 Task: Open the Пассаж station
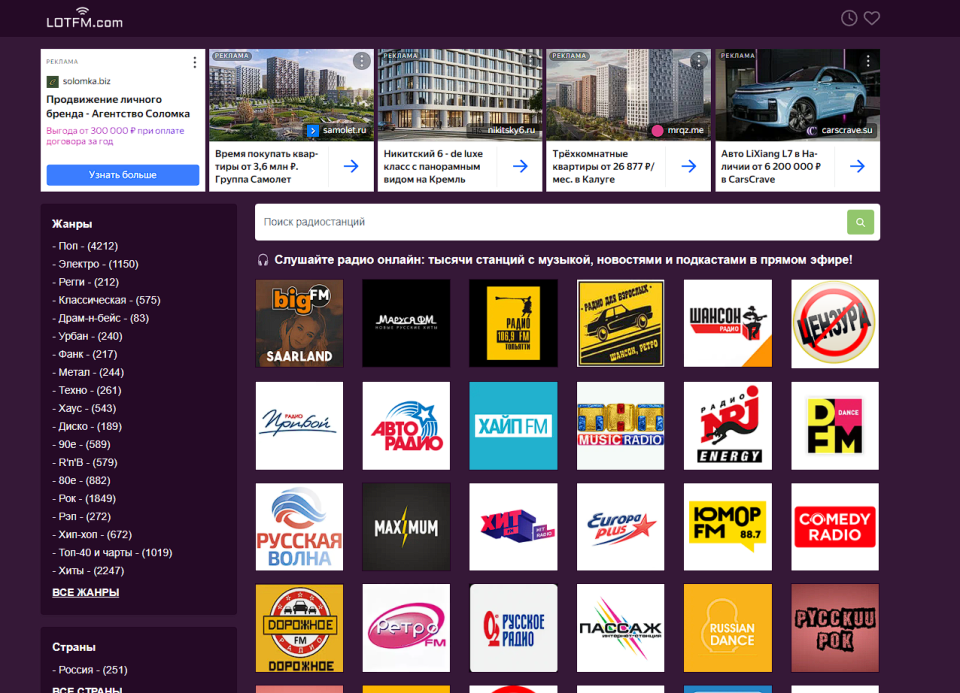coord(620,628)
